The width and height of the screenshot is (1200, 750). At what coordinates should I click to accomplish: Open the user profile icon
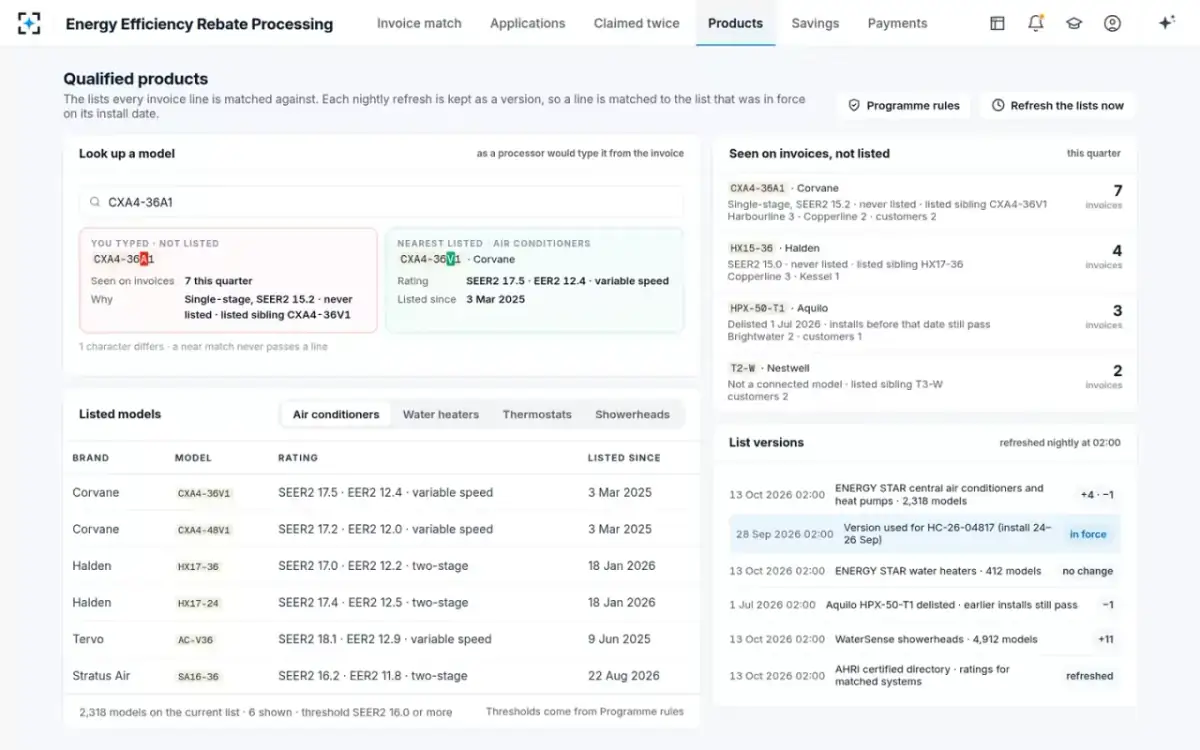click(1112, 23)
